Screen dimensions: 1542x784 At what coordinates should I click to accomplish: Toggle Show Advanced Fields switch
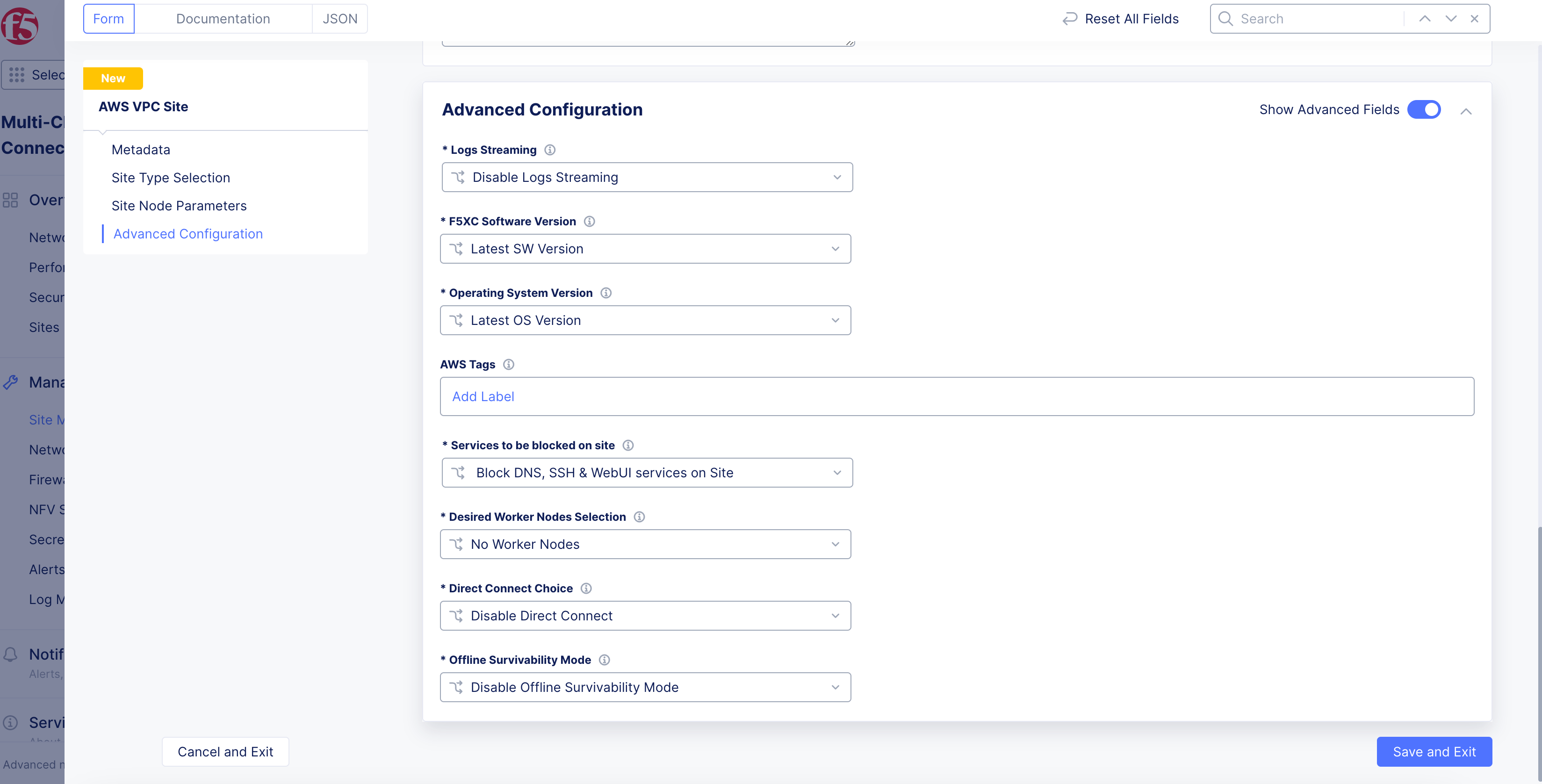click(x=1424, y=109)
